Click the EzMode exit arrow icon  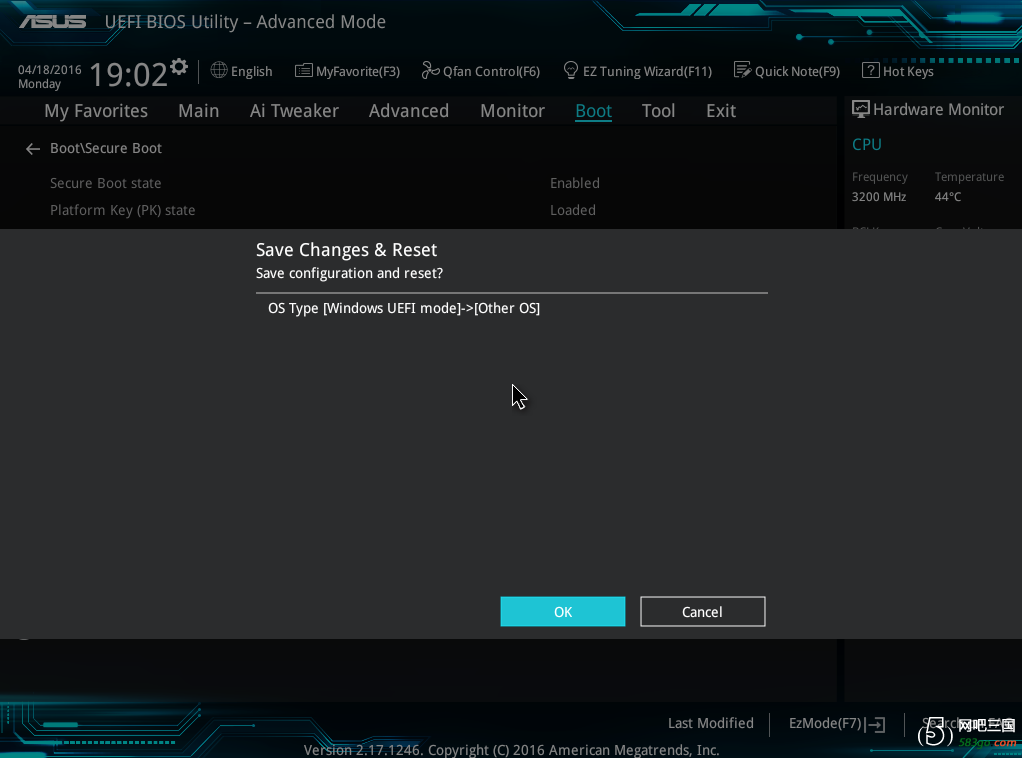(876, 724)
